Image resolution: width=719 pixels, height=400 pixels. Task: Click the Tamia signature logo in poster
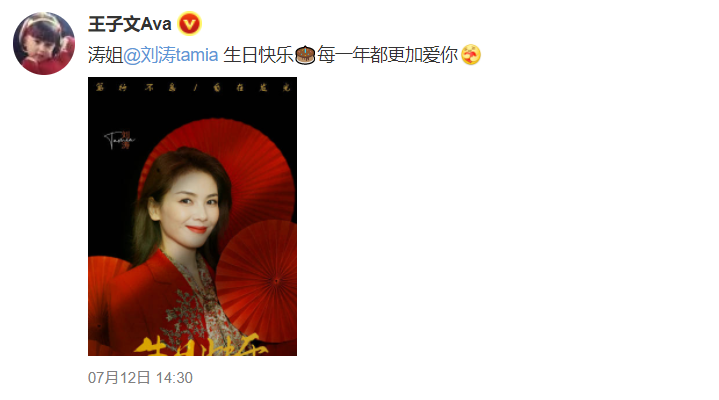[120, 139]
